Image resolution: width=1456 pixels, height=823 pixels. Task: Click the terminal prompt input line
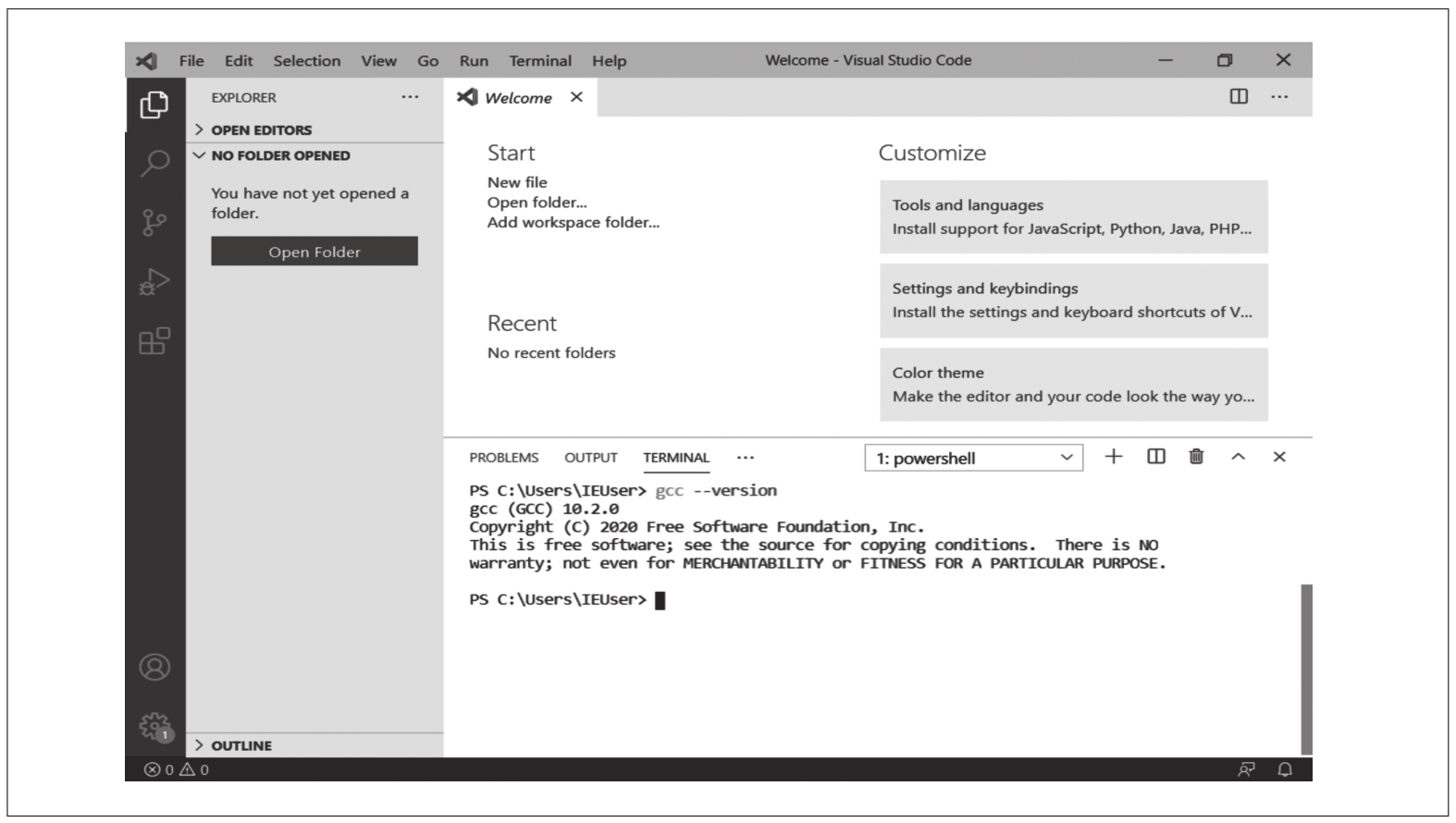567,599
